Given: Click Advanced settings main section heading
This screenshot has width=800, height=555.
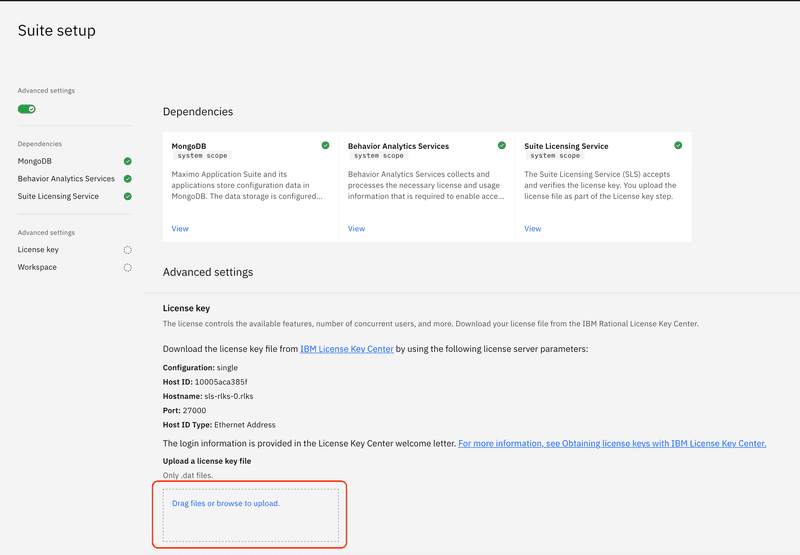Looking at the screenshot, I should click(208, 272).
